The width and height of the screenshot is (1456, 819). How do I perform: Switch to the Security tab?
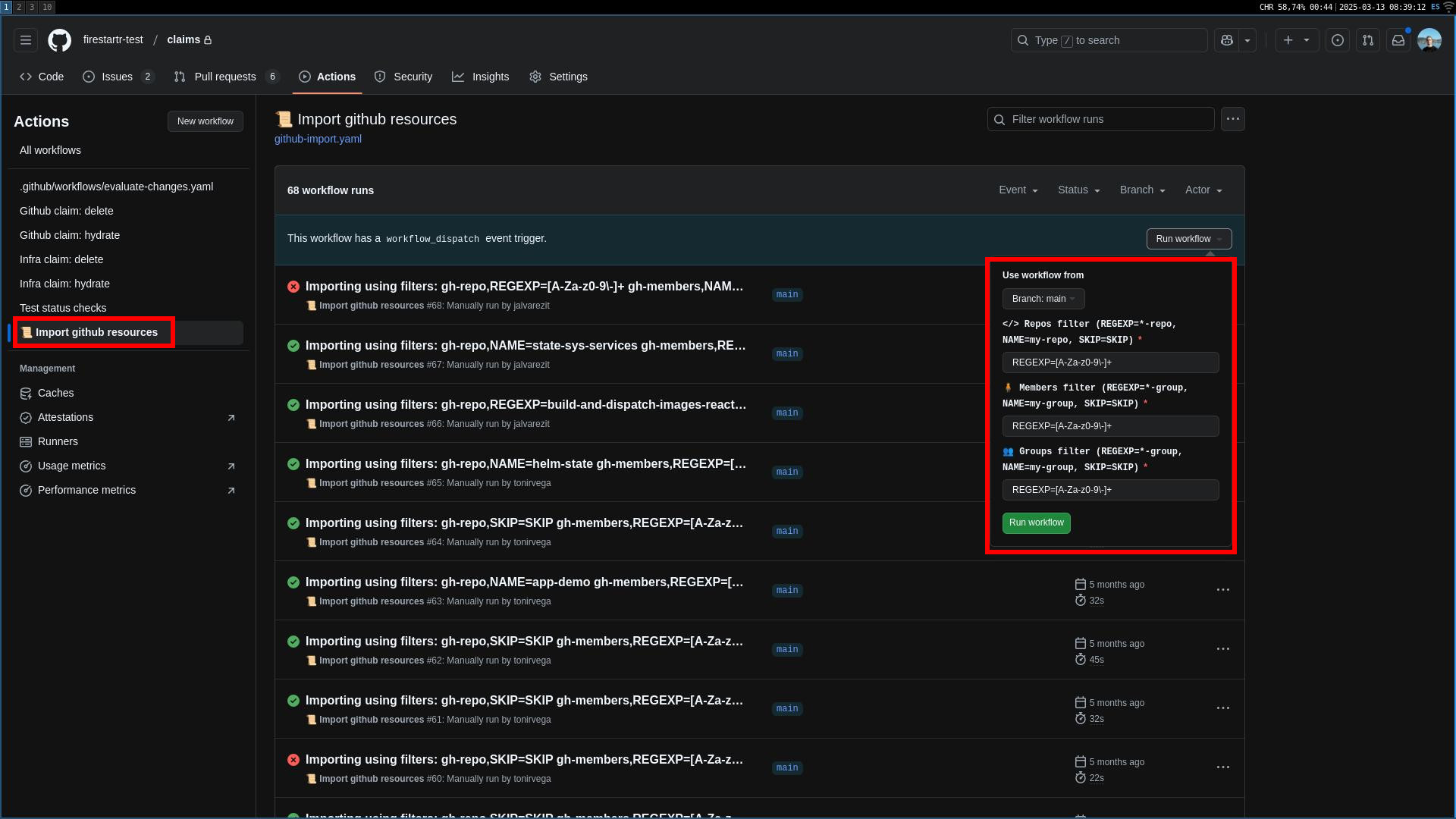tap(403, 77)
